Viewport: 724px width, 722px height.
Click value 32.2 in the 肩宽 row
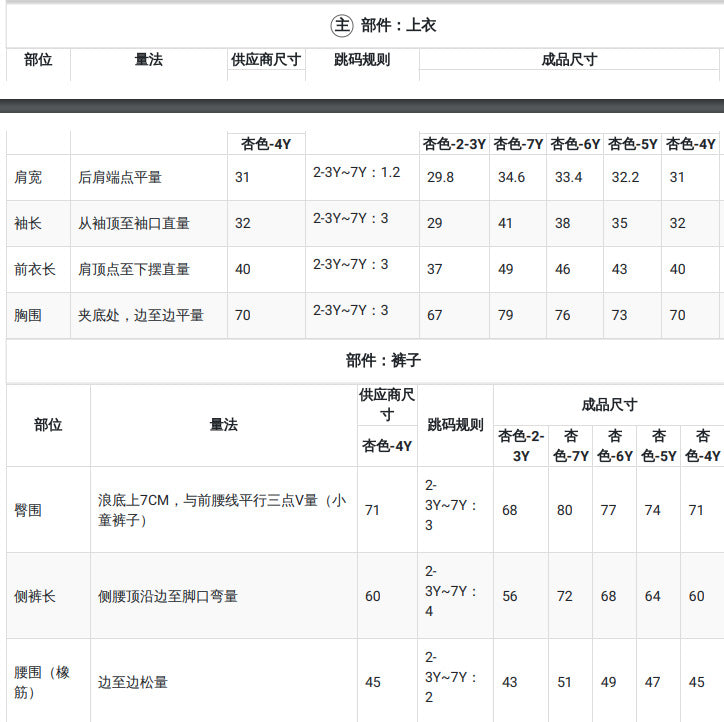[625, 177]
